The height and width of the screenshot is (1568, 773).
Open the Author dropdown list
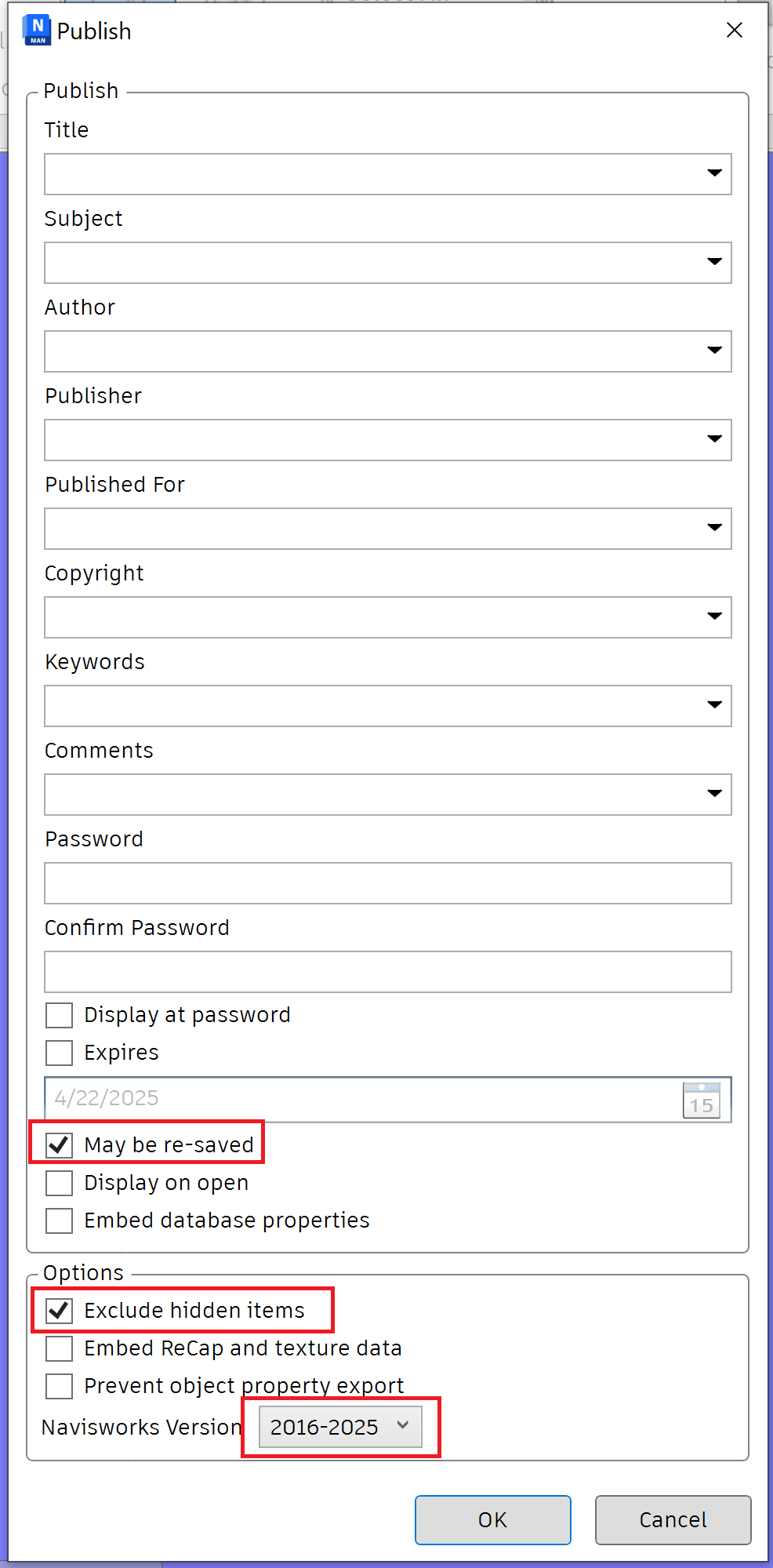[714, 351]
